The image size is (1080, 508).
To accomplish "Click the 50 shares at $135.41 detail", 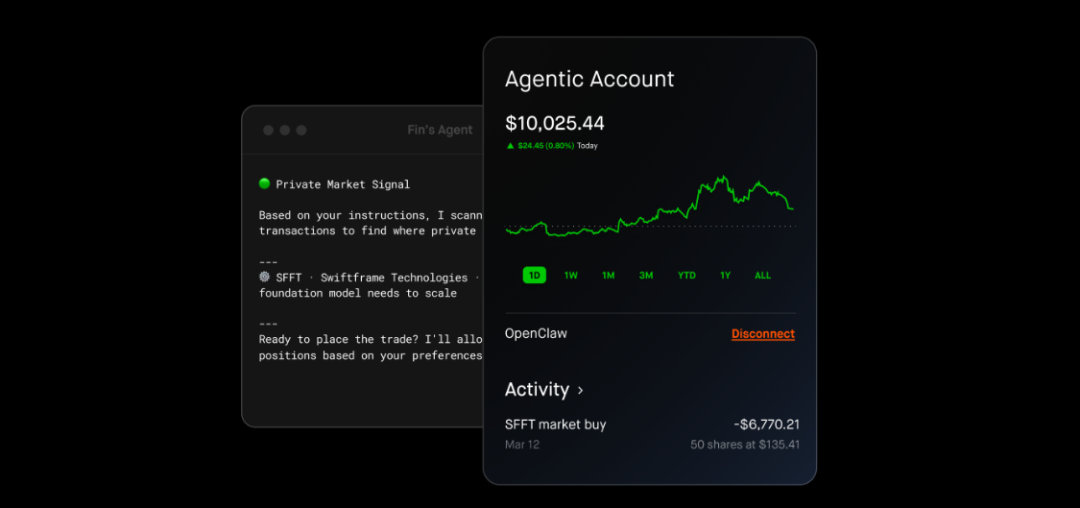I will 745,445.
